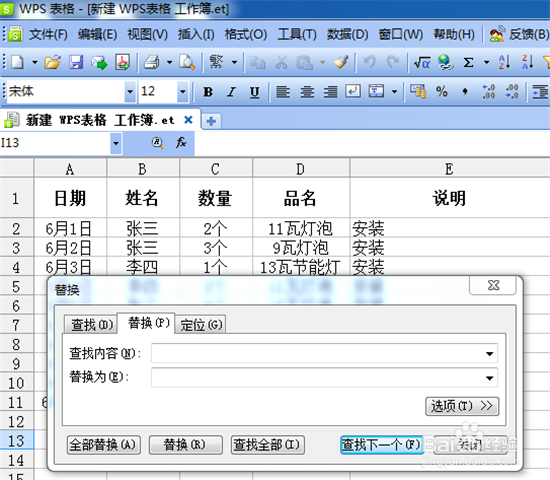This screenshot has height=480, width=550.
Task: Click the wrap text icon
Action: 353,91
